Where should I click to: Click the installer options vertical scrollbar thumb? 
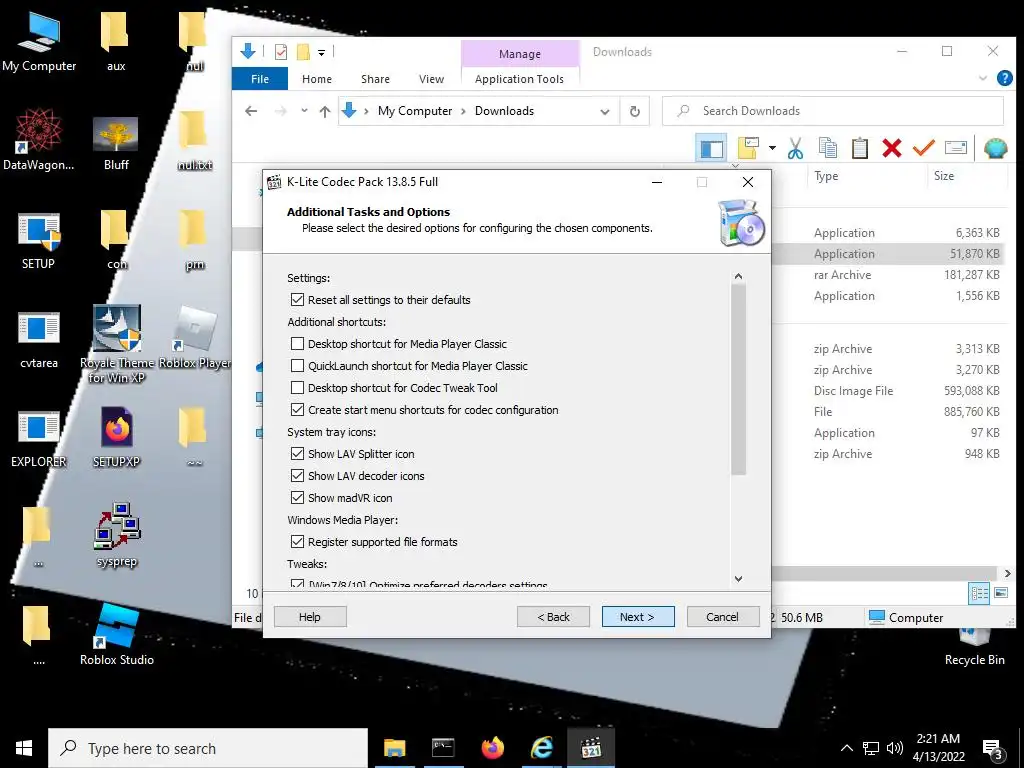pos(739,380)
